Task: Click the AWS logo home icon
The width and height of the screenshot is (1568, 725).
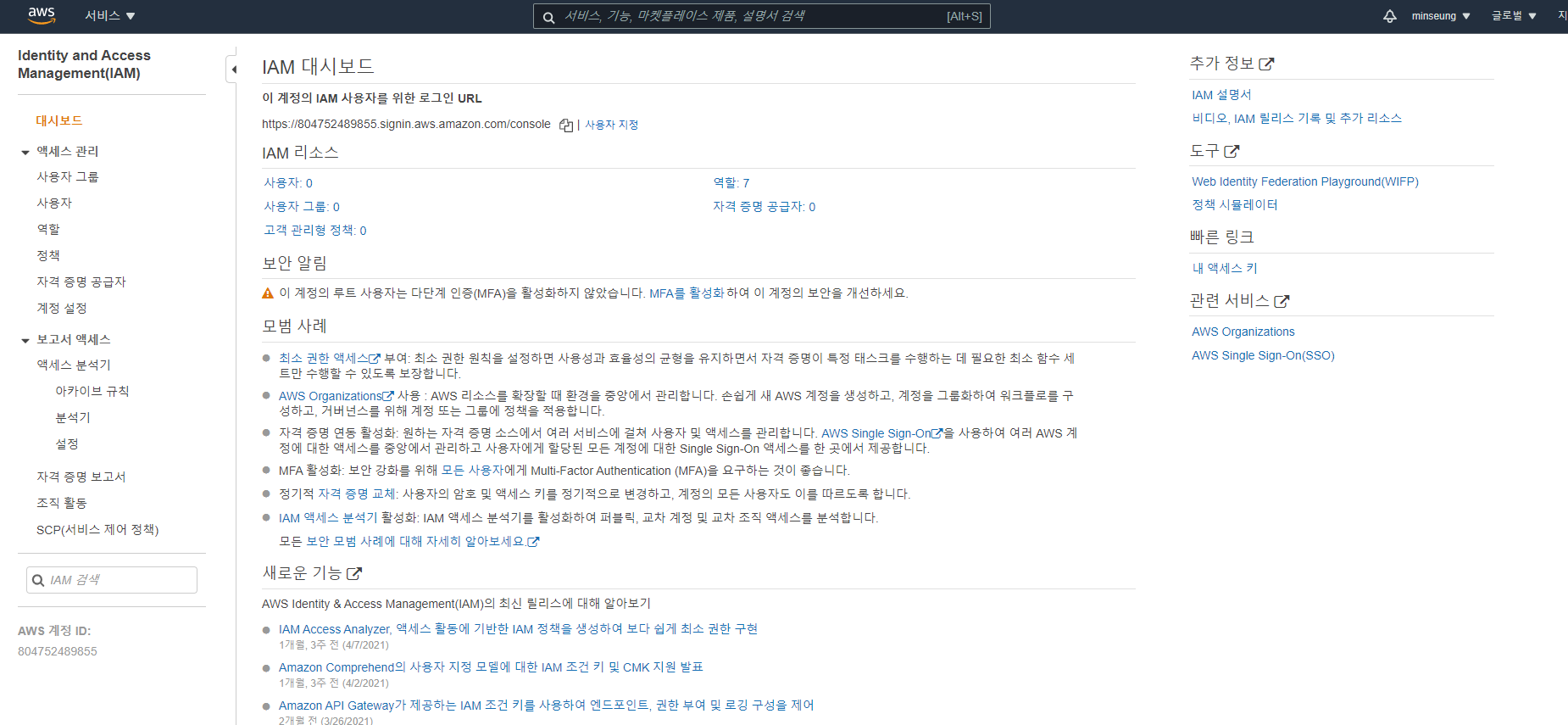Action: point(41,15)
